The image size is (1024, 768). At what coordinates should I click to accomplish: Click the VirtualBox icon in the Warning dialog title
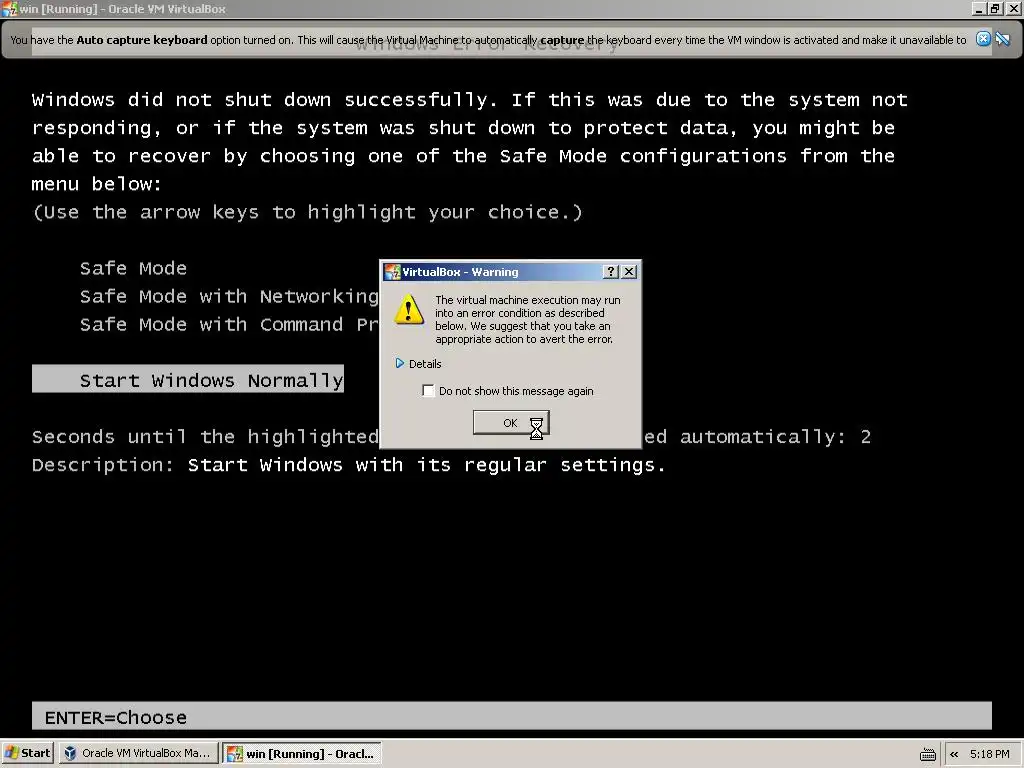pos(392,272)
